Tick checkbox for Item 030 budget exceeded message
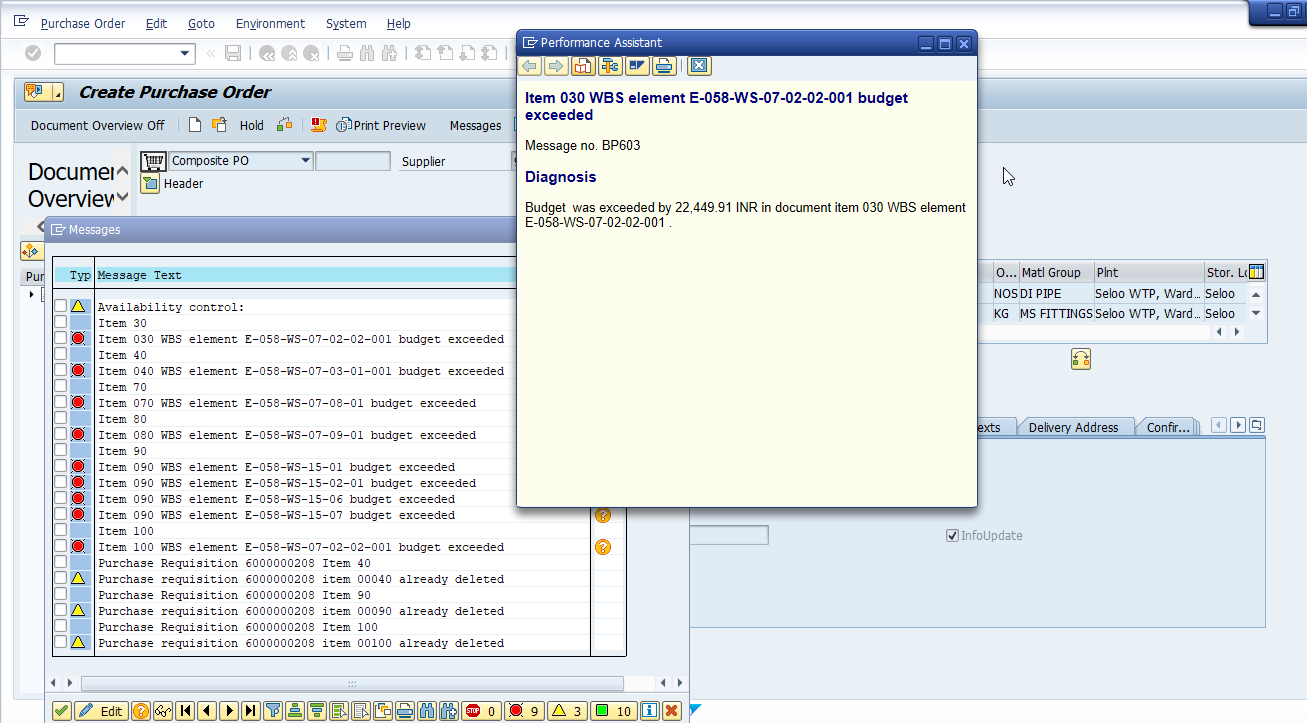The image size is (1307, 723). [x=61, y=339]
